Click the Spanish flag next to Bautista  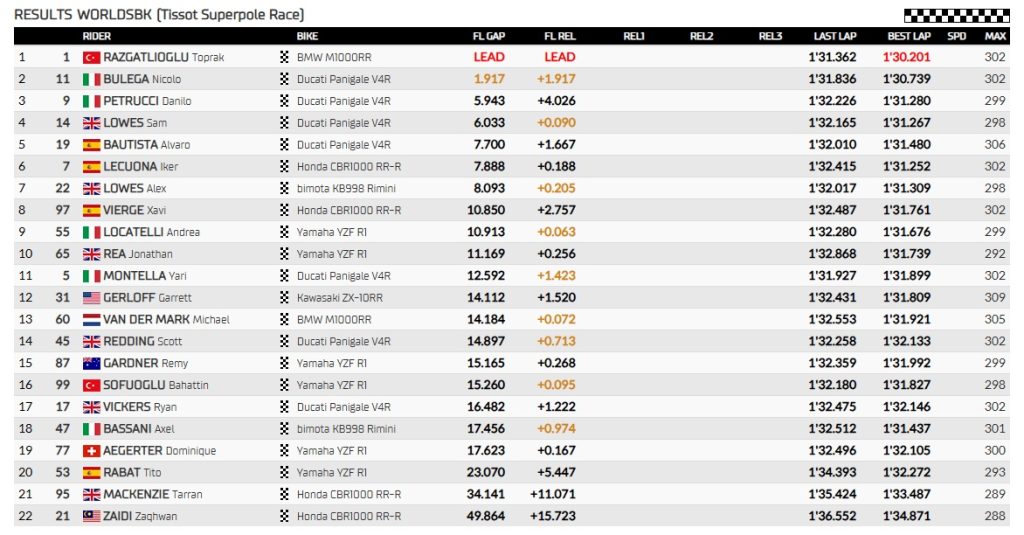91,144
